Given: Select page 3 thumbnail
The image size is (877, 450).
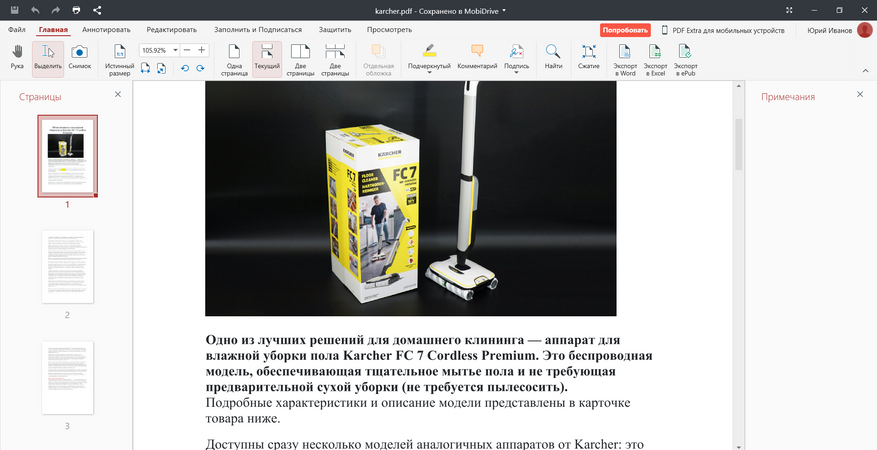Looking at the screenshot, I should (x=68, y=378).
